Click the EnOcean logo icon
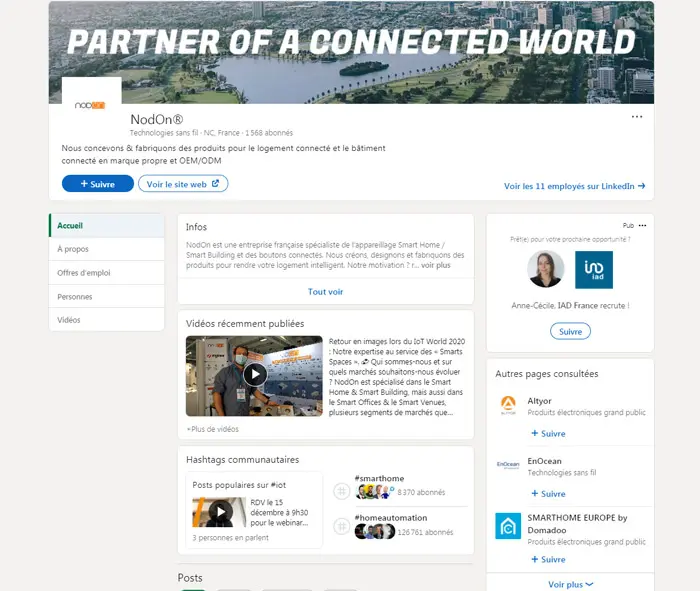Screen dimensions: 700x591 [x=508, y=465]
